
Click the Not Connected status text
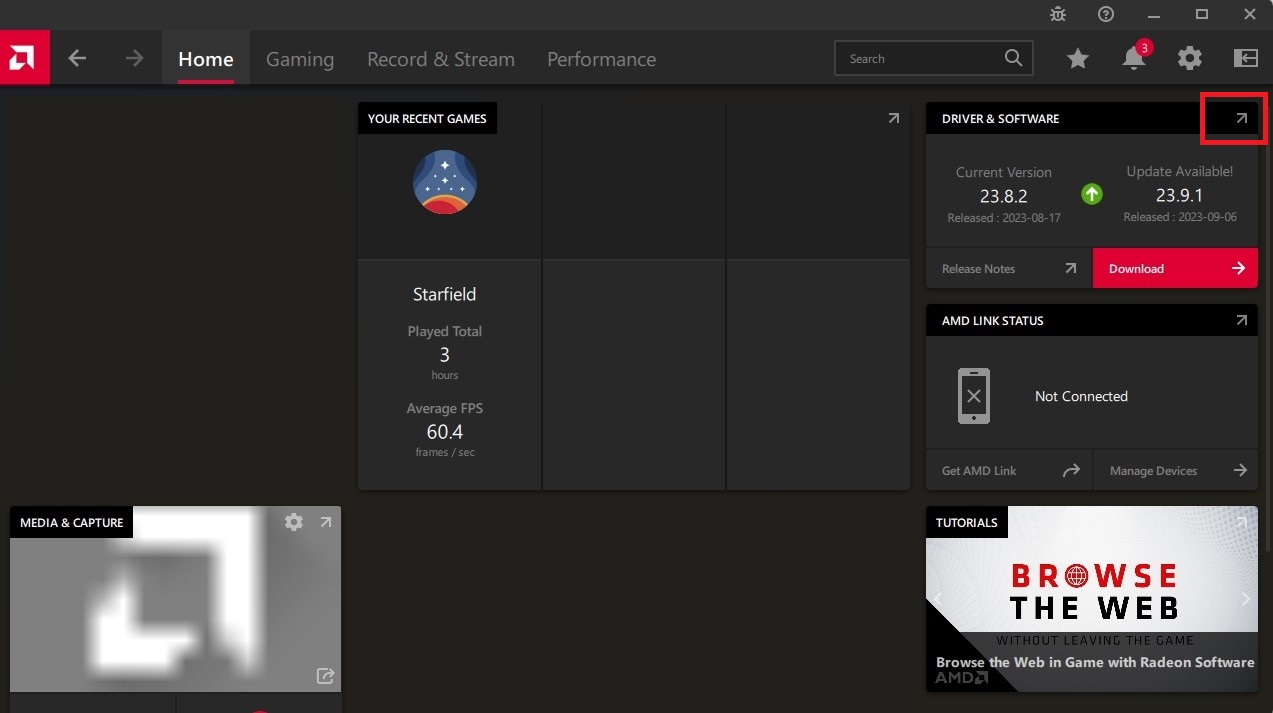point(1081,396)
